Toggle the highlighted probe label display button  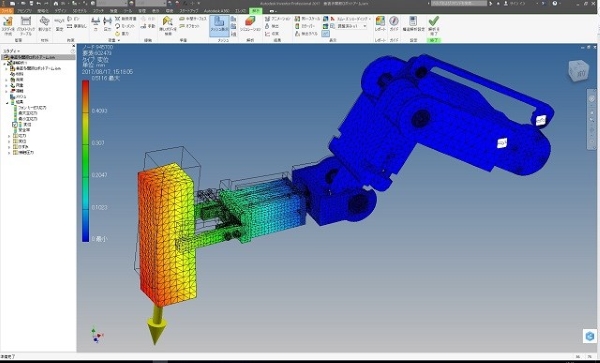tap(325, 34)
